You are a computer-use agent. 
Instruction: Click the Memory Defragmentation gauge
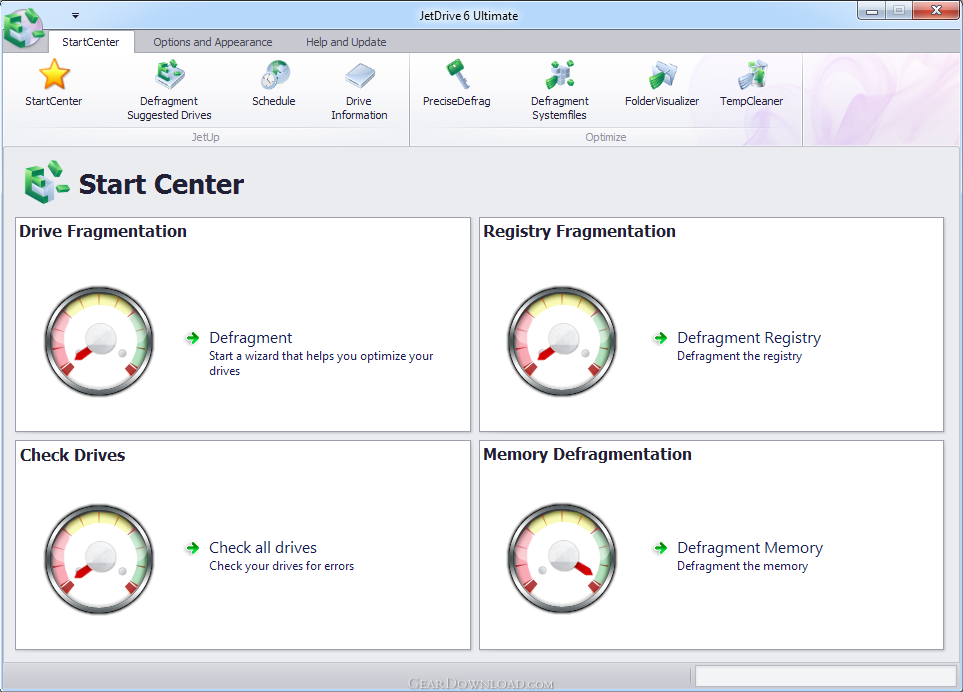click(562, 559)
